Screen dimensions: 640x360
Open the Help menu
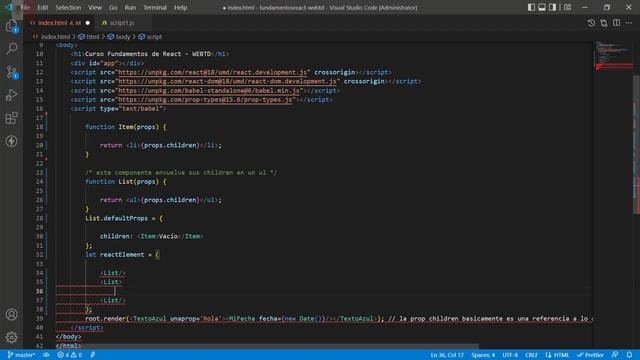(180, 7)
